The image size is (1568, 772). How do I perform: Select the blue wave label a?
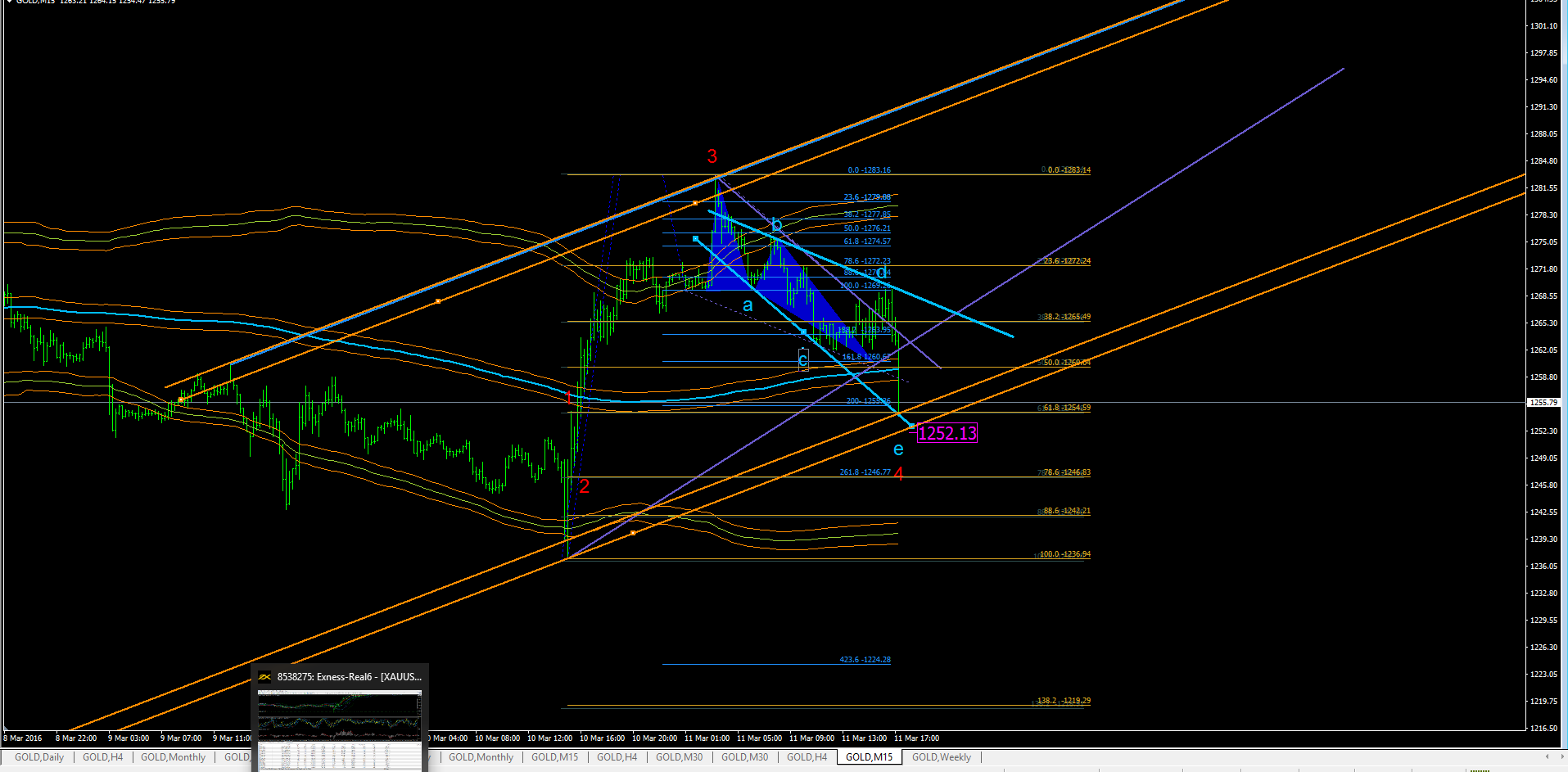coord(748,305)
